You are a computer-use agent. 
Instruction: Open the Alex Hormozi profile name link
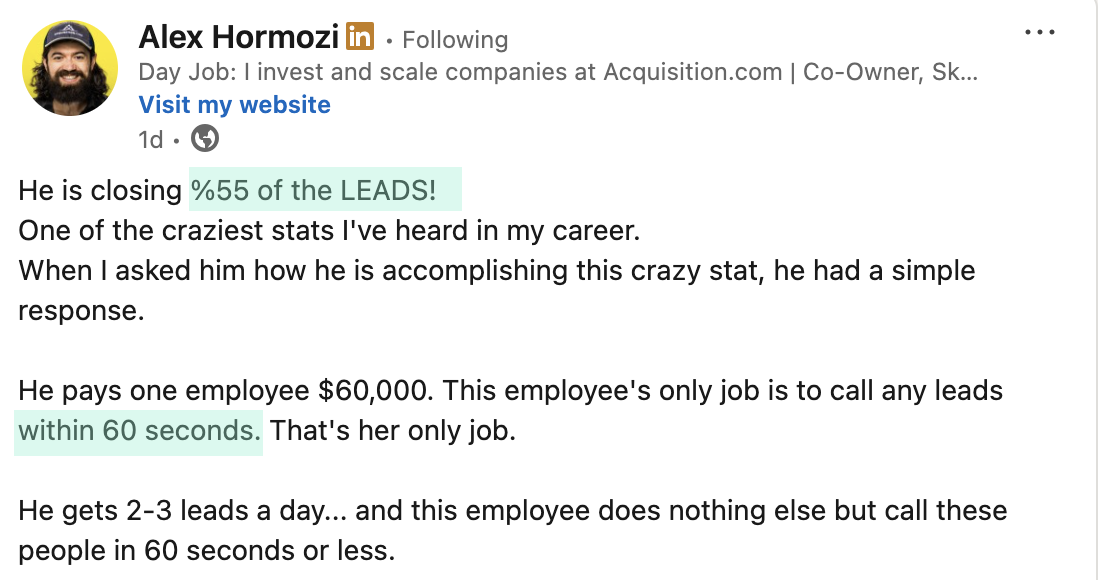click(x=239, y=38)
